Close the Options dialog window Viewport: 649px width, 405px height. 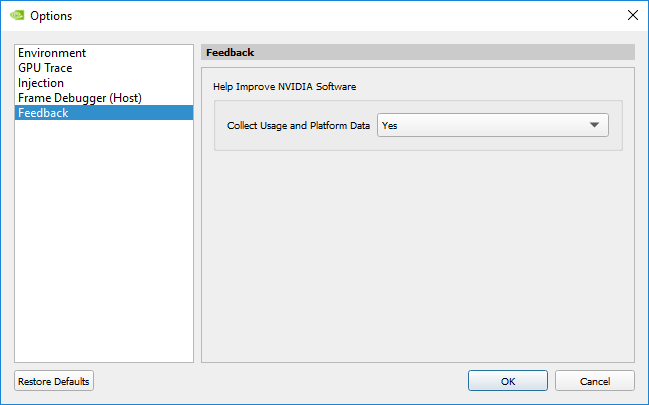pos(631,16)
